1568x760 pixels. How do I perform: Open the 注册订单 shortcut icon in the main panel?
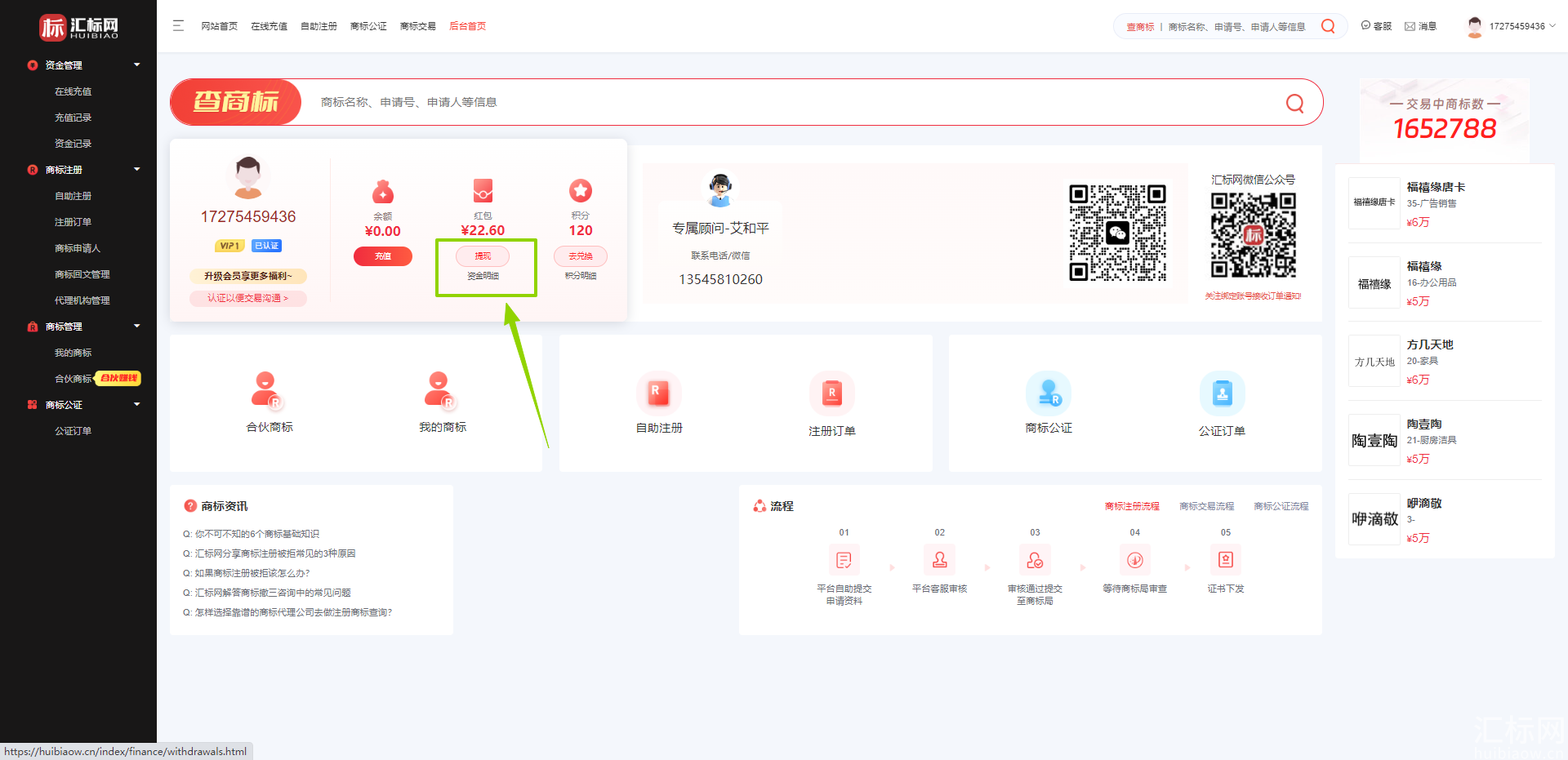[831, 393]
